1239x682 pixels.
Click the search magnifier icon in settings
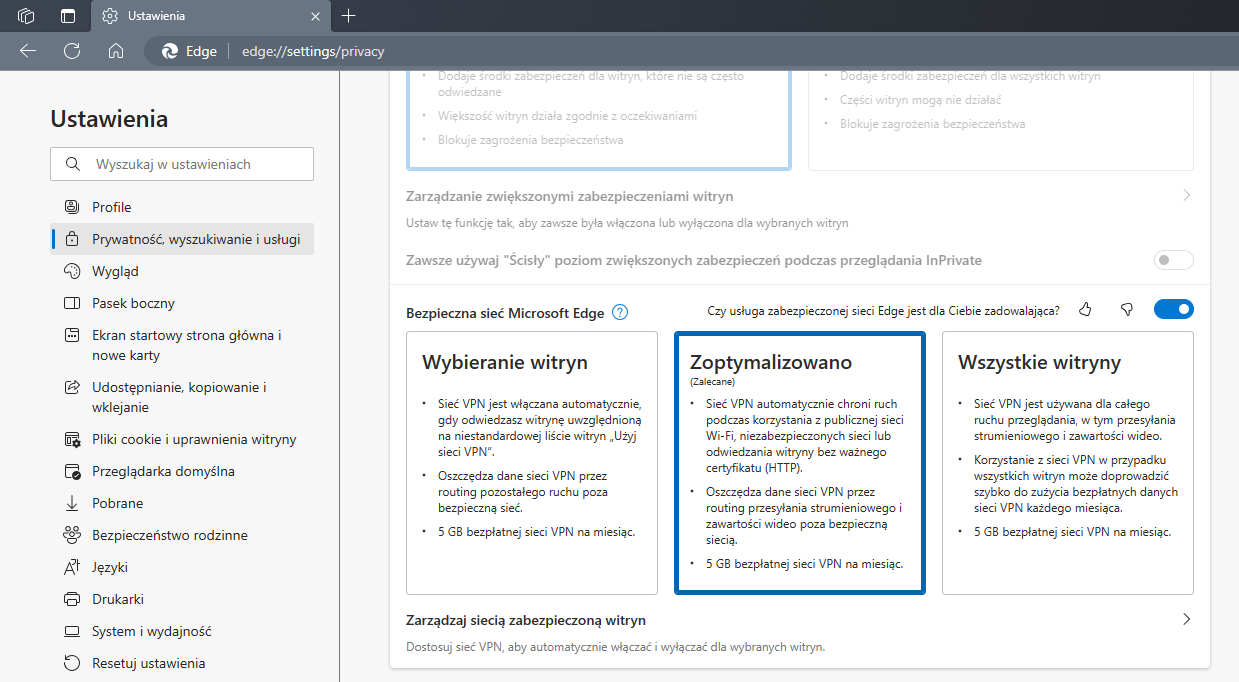(x=72, y=164)
